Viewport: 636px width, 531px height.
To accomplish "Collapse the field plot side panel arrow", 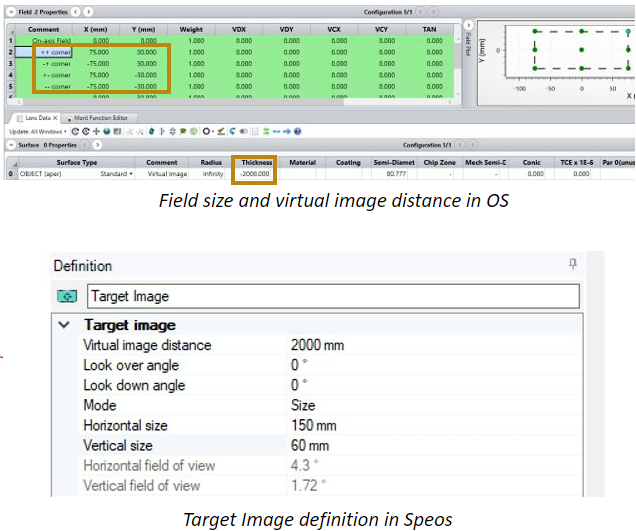I will [468, 25].
